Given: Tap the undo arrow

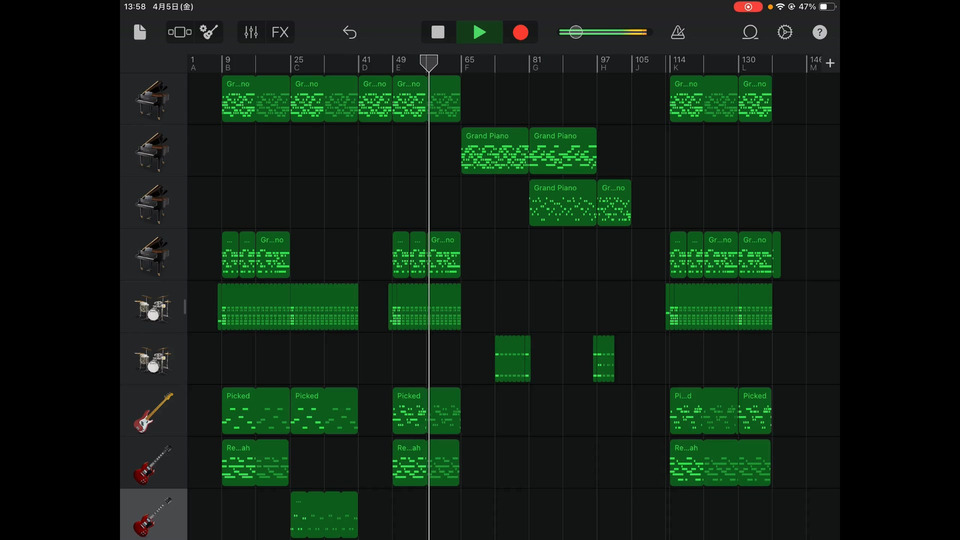Looking at the screenshot, I should [349, 32].
